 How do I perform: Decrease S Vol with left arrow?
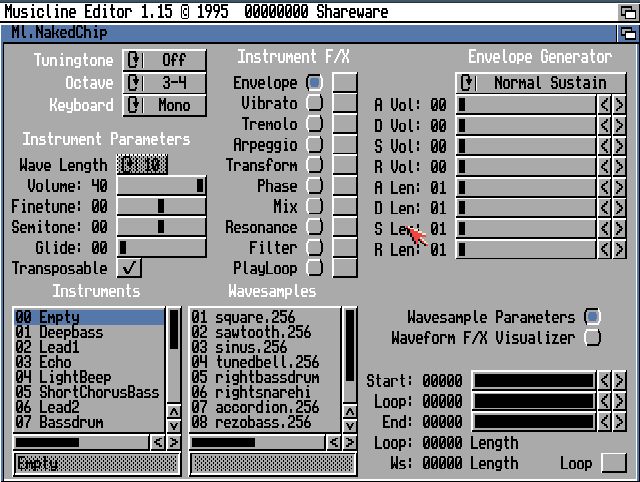click(604, 146)
